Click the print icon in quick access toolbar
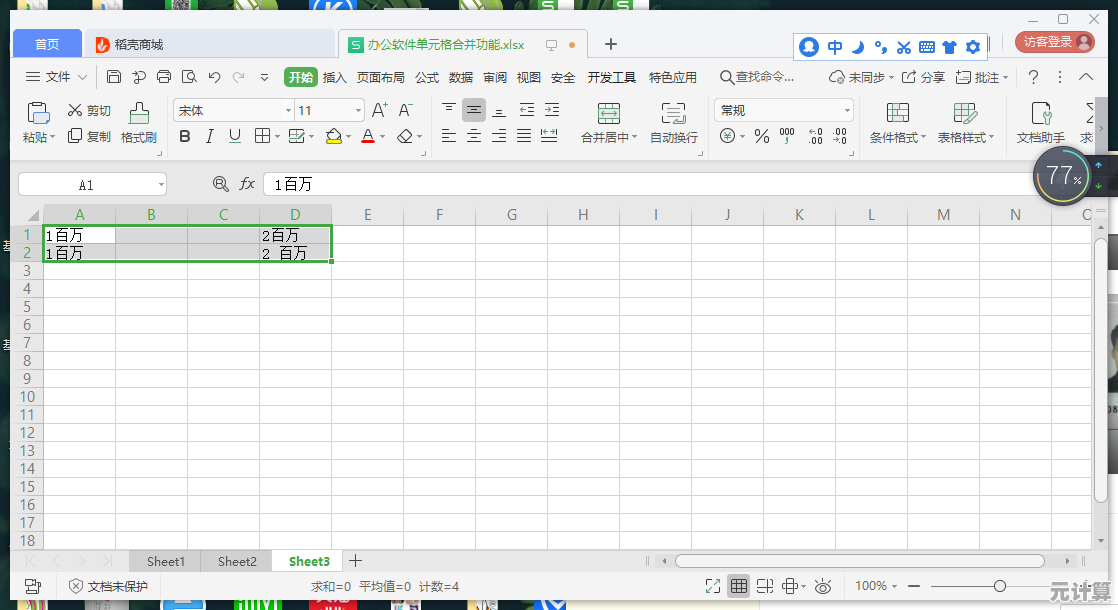 [164, 77]
